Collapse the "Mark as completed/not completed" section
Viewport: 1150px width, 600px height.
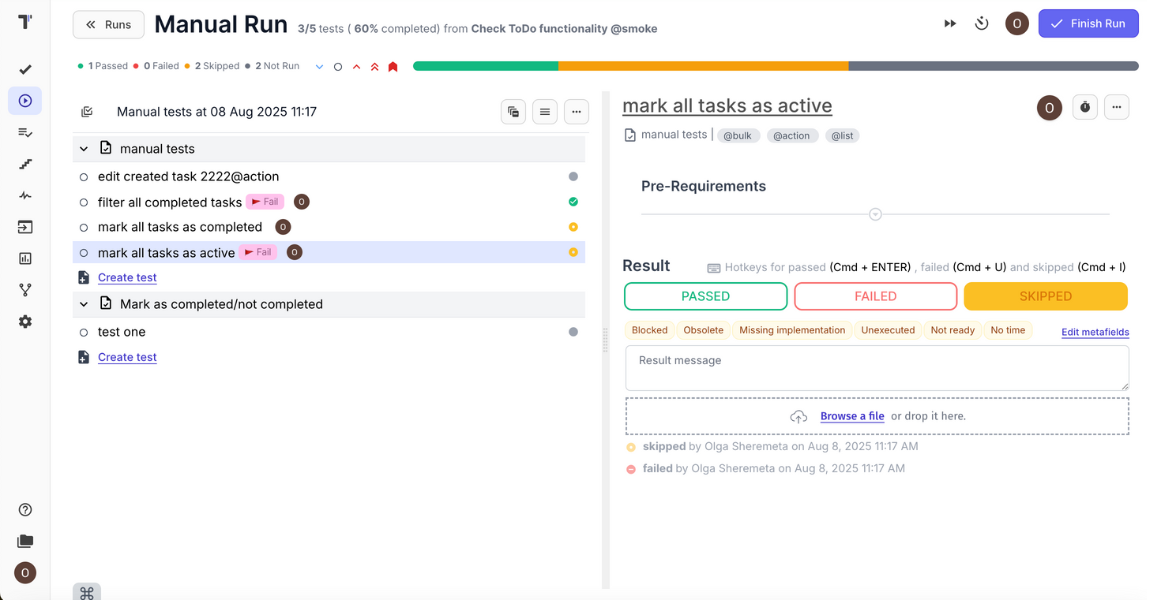coord(83,304)
